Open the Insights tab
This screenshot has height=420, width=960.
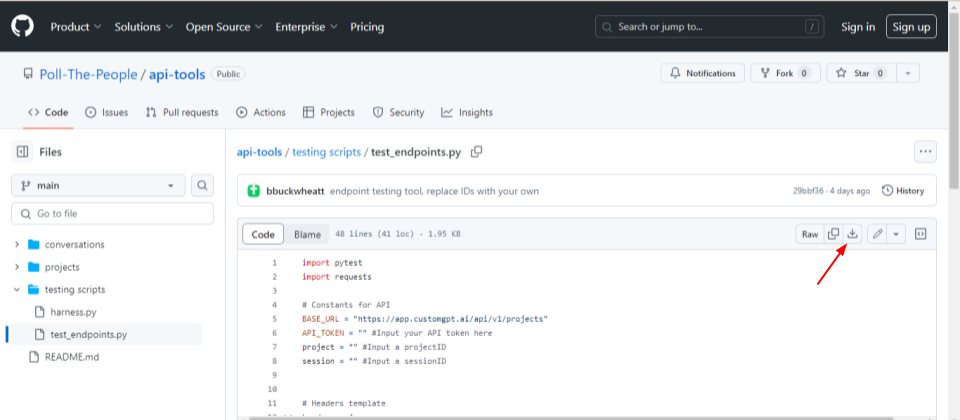click(467, 113)
